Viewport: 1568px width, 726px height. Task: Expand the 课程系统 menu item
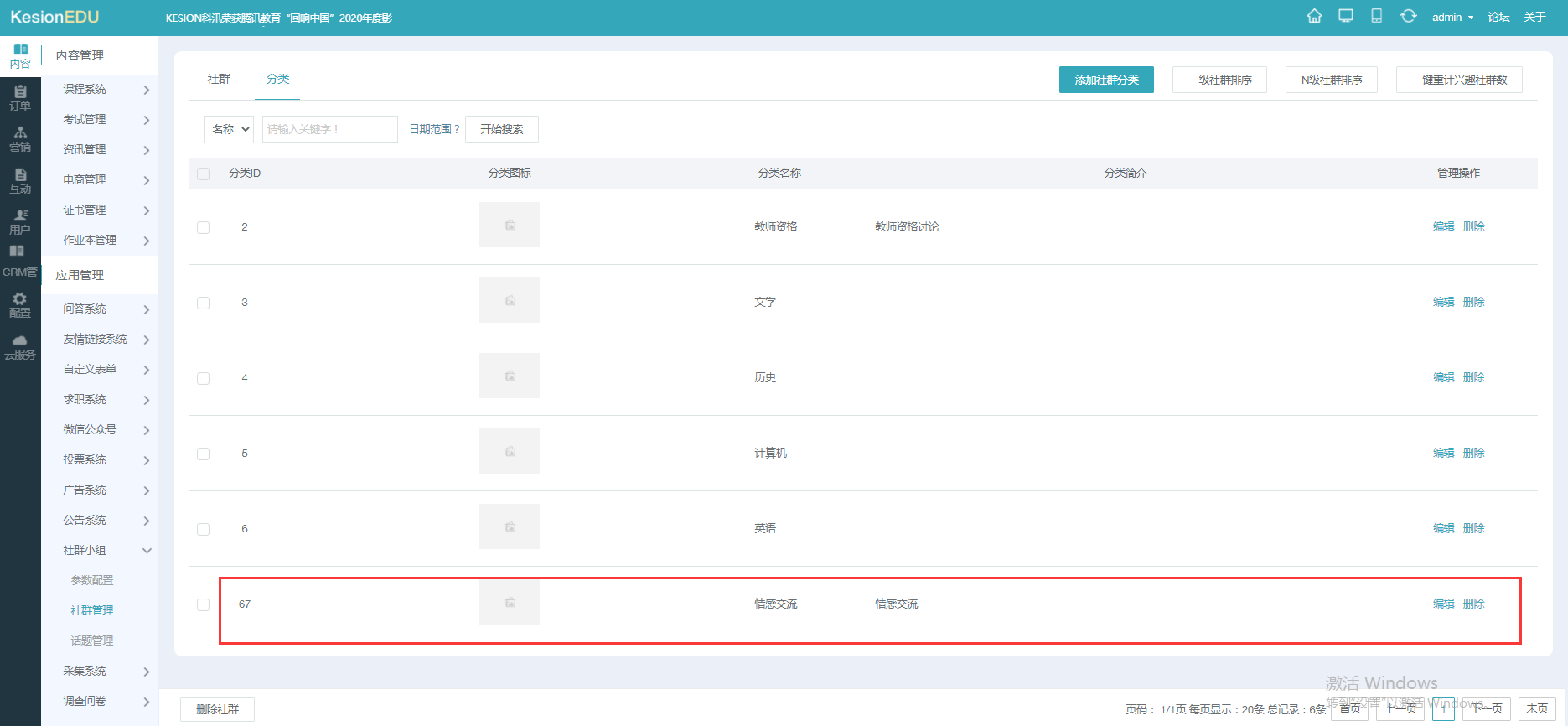pos(101,90)
